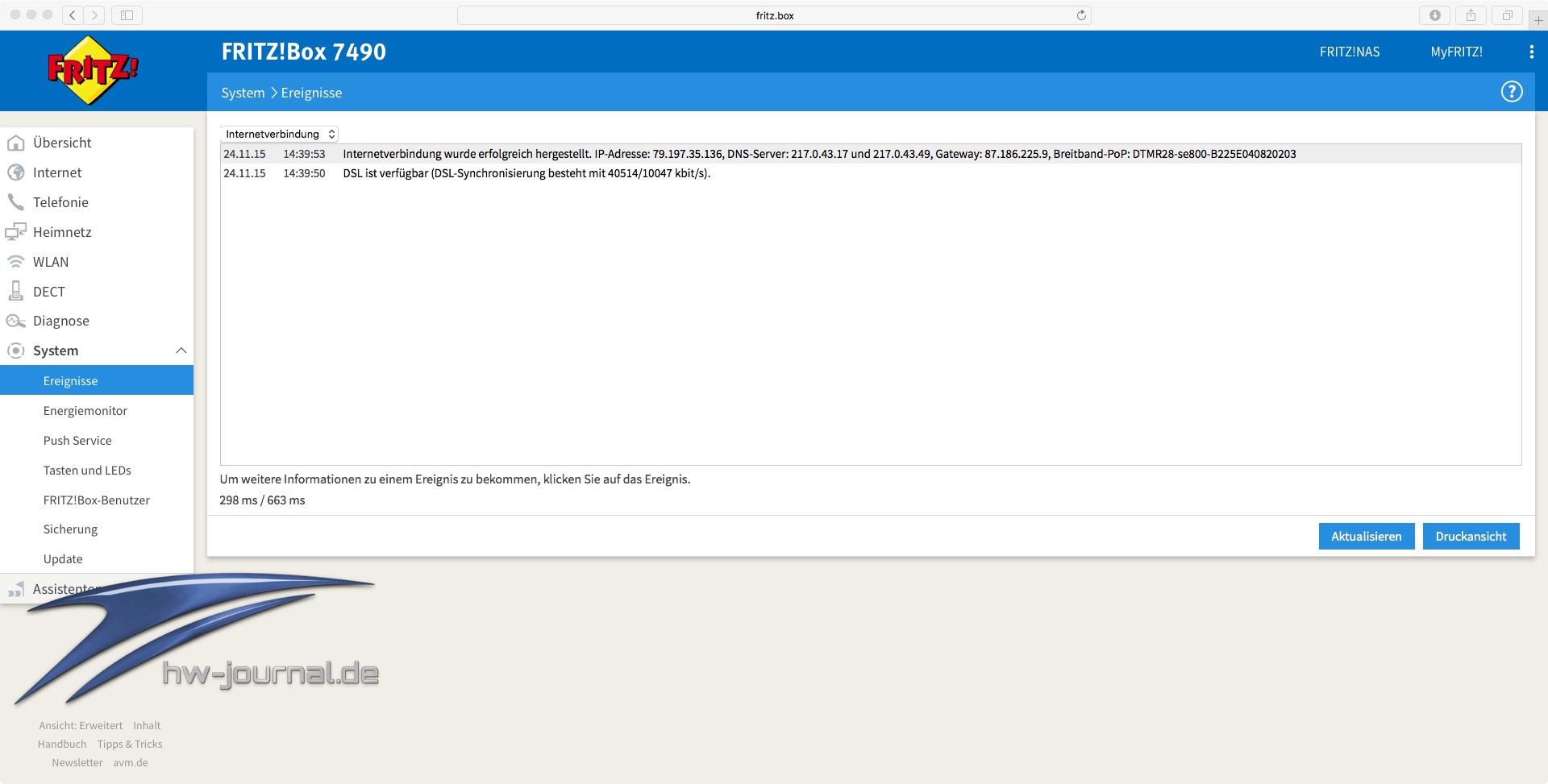Go back with Safari back arrow
Screen dimensions: 1548x784
73,15
